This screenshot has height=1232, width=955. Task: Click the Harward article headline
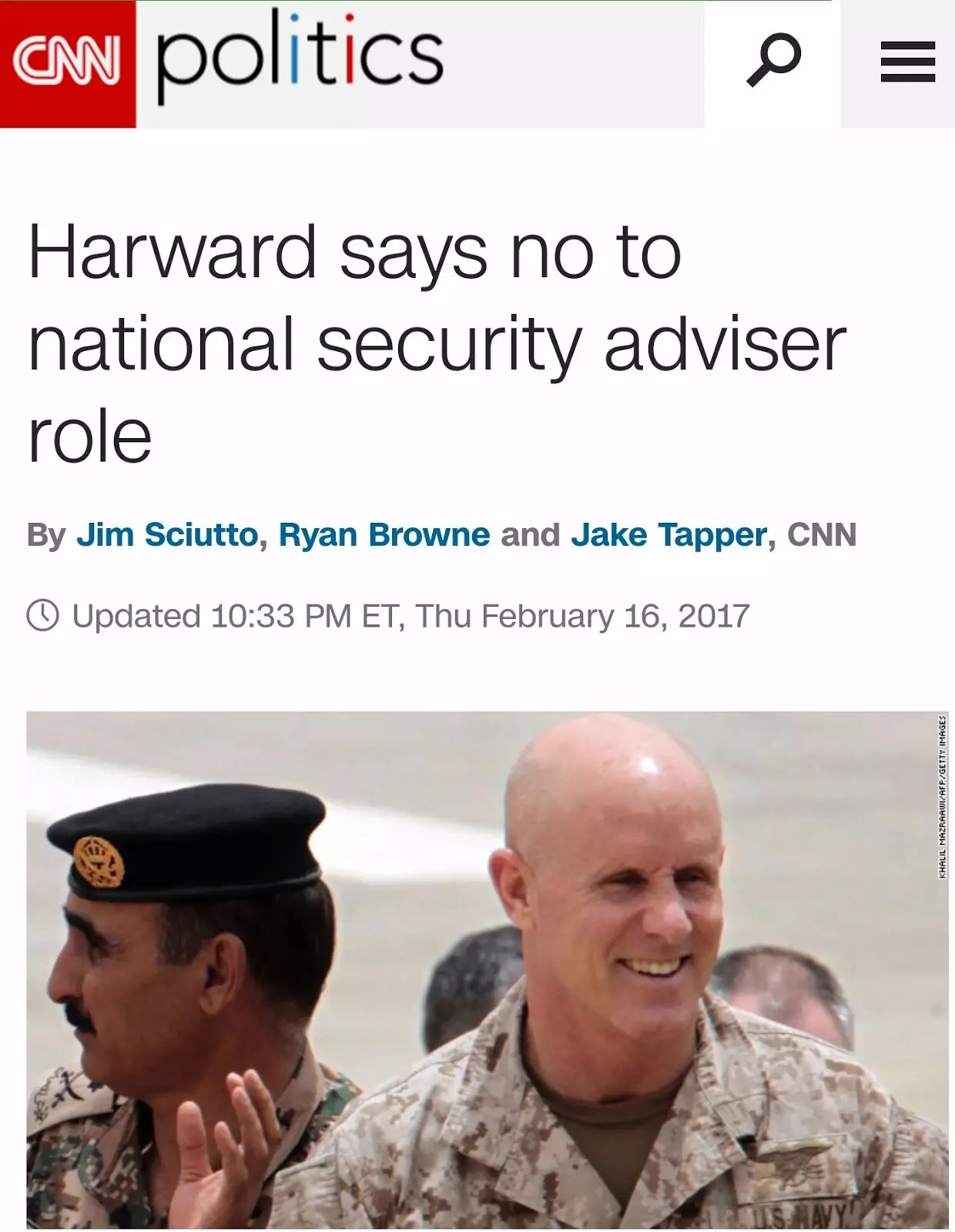[437, 343]
